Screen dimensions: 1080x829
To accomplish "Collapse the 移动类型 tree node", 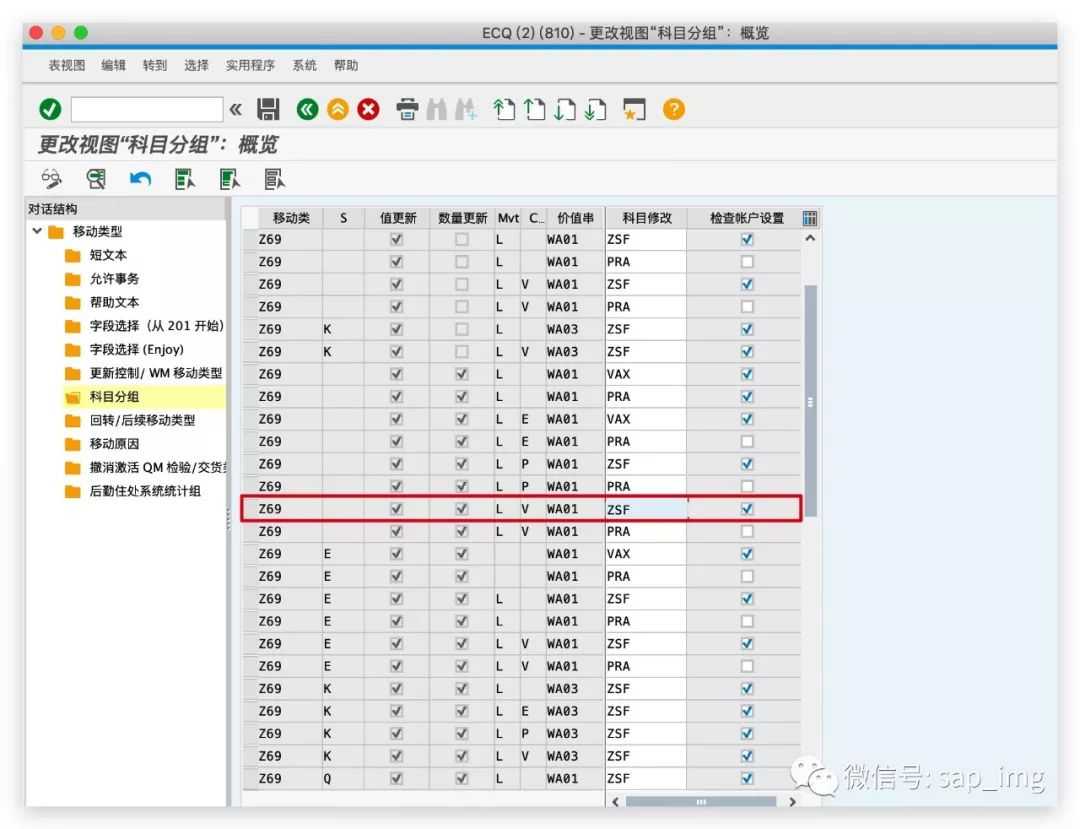I will pos(37,231).
